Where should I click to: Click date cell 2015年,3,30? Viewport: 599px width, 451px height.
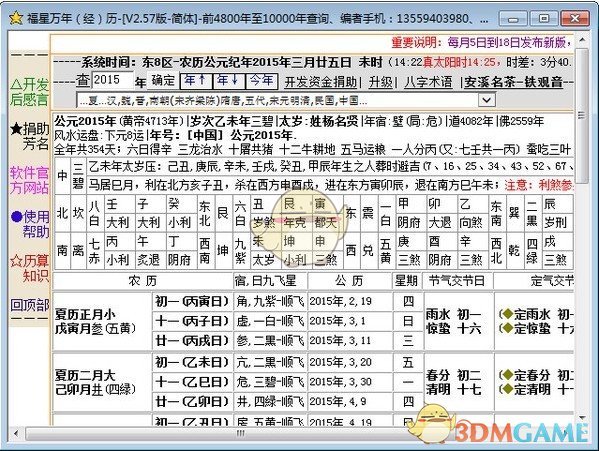point(350,382)
